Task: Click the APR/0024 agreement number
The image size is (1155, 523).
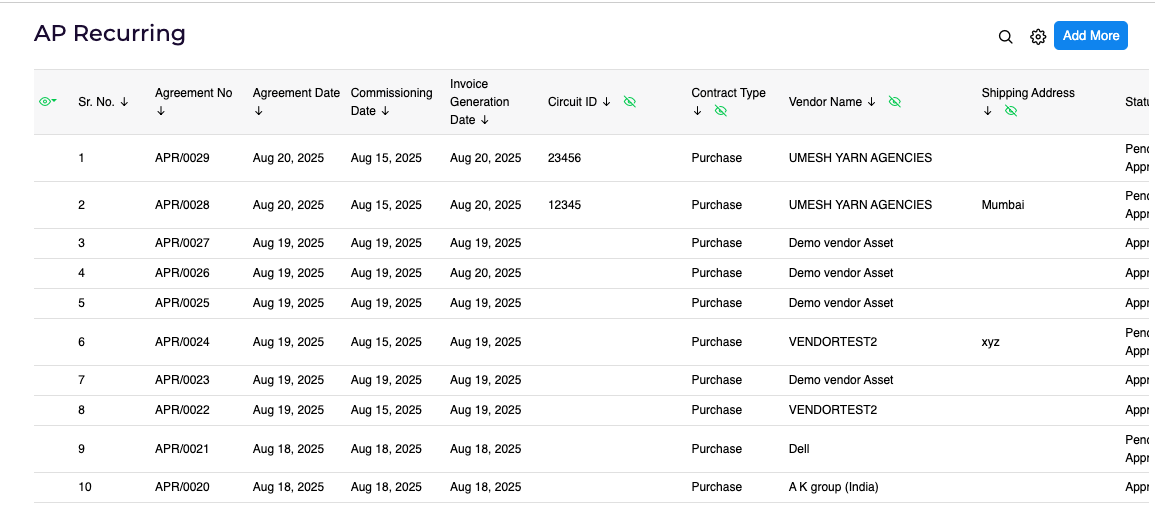Action: [182, 342]
